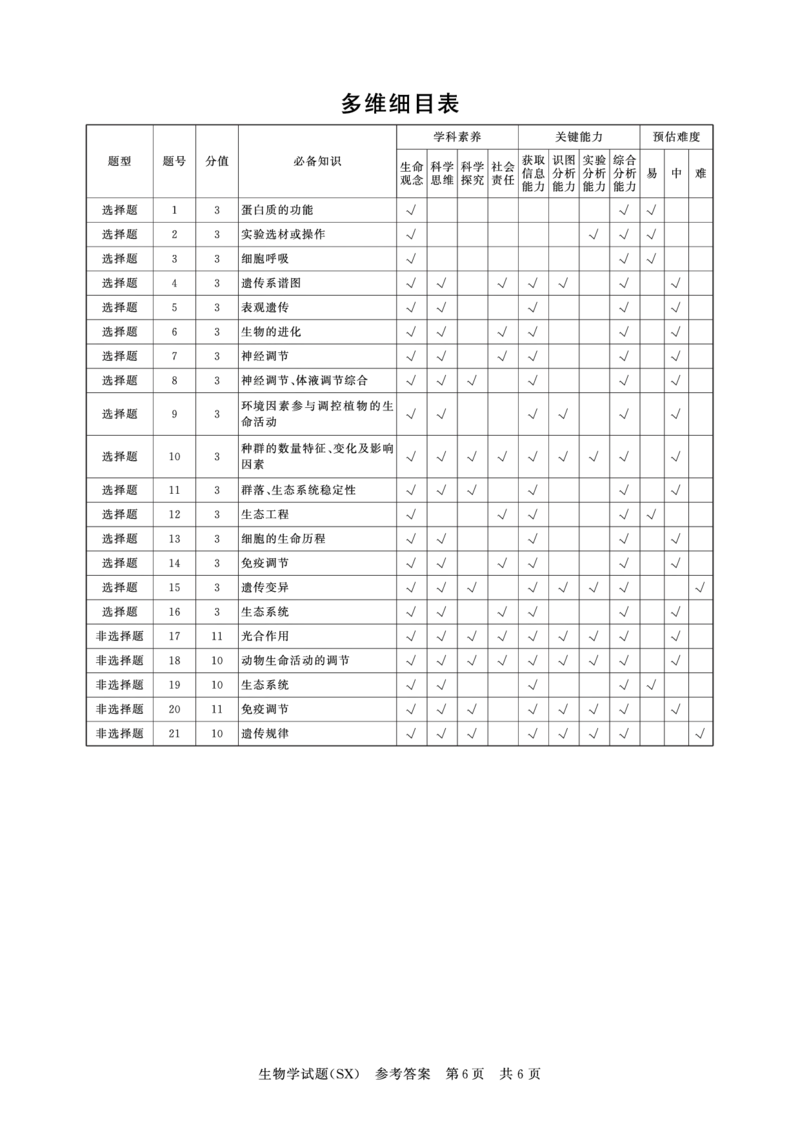Select the bottom-right cell of the table
The width and height of the screenshot is (800, 1132).
(704, 736)
